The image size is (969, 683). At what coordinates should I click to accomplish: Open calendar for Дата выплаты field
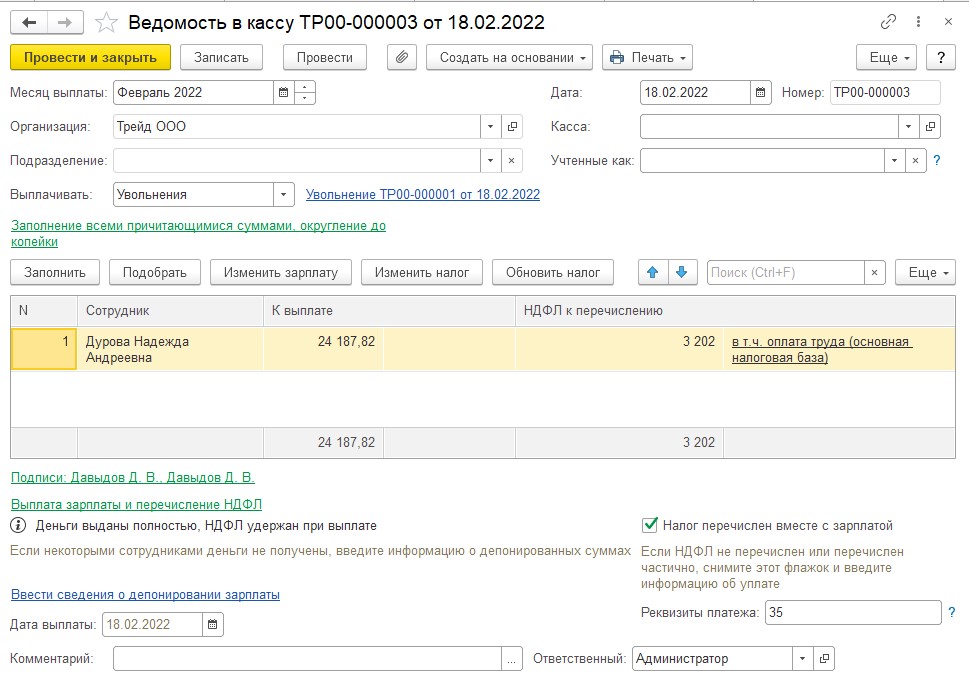pos(212,624)
